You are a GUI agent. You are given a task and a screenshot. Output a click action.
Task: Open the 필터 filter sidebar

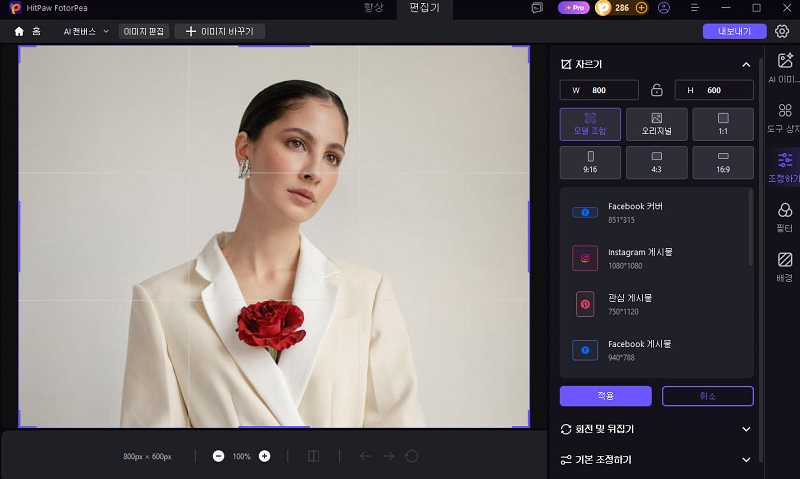pyautogui.click(x=784, y=217)
